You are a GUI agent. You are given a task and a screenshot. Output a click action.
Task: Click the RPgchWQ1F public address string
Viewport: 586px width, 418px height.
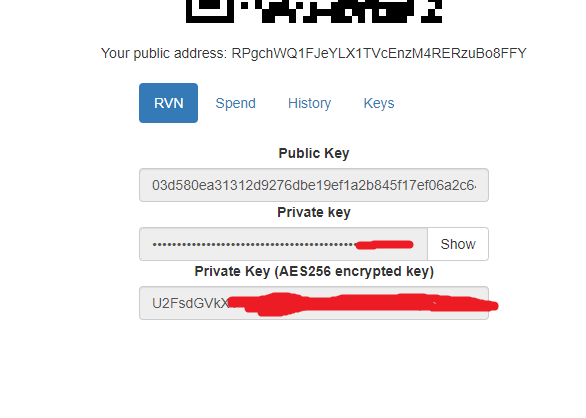click(x=379, y=53)
